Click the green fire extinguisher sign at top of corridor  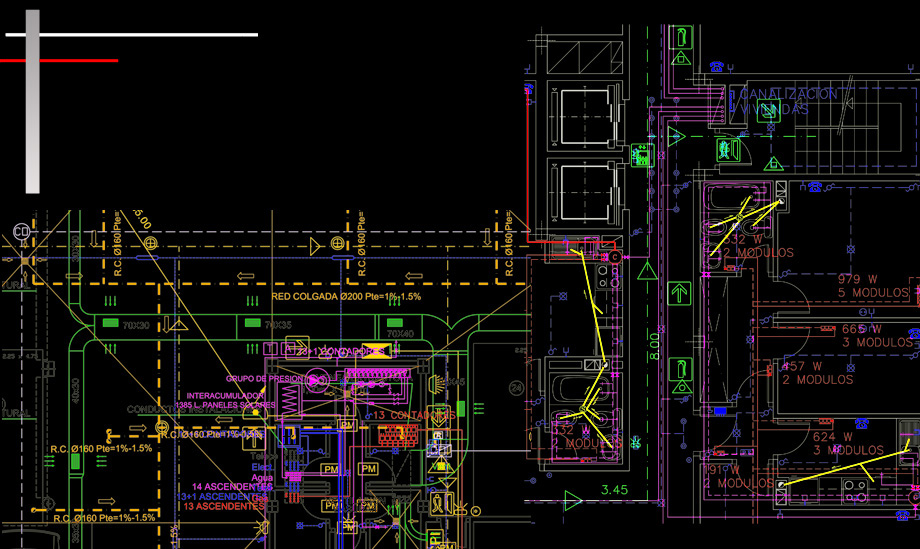[x=683, y=39]
